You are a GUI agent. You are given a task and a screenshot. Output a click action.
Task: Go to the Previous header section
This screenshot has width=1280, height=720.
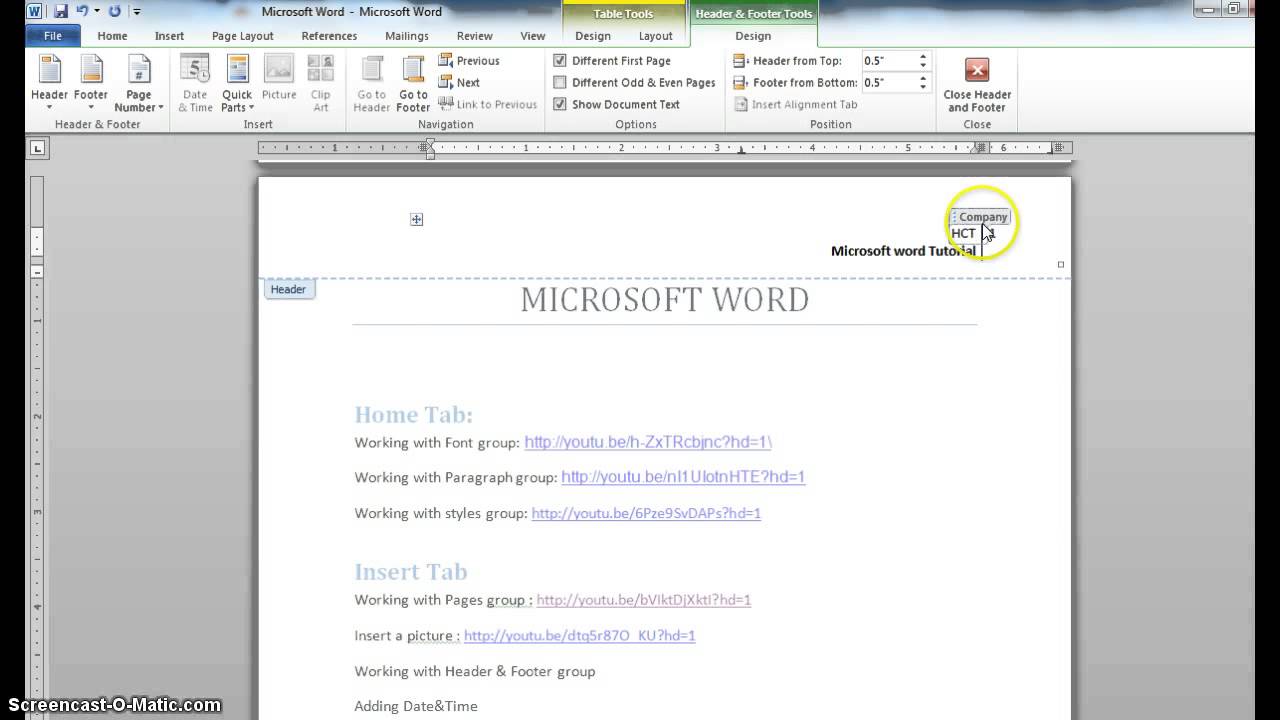coord(469,61)
